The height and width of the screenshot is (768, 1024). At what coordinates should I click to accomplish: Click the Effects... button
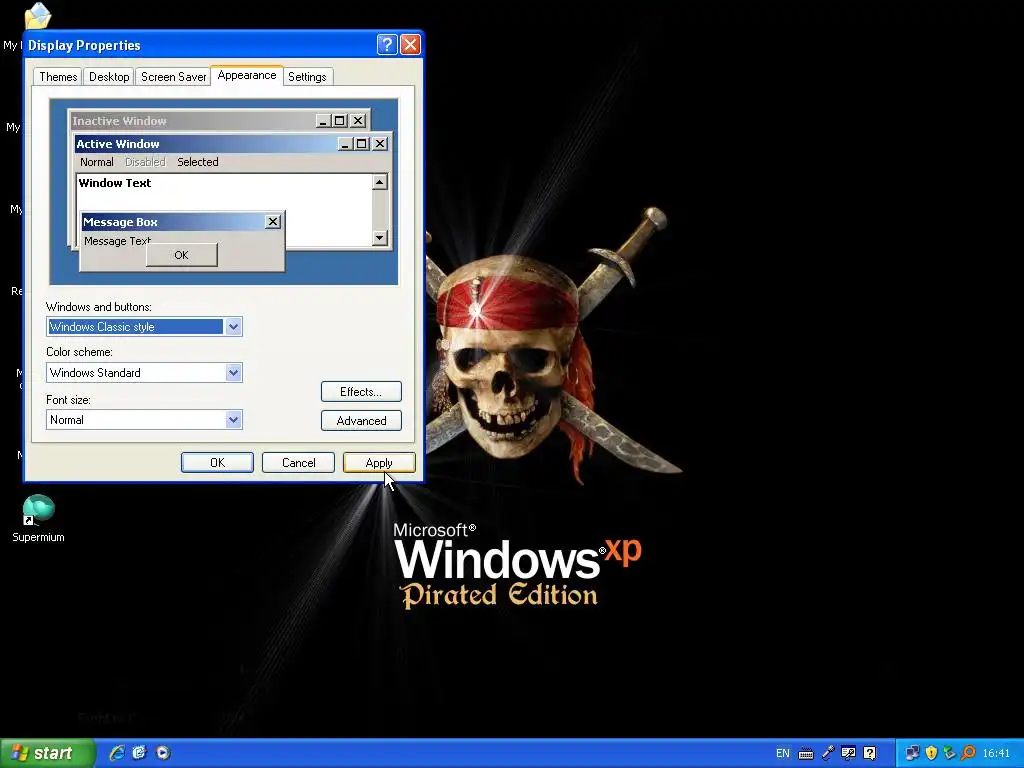361,392
